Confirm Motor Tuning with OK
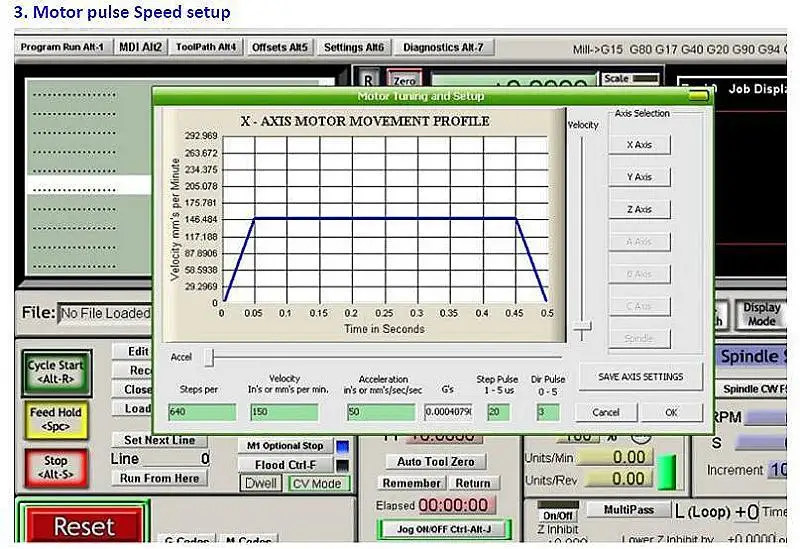This screenshot has width=800, height=549. coord(671,412)
